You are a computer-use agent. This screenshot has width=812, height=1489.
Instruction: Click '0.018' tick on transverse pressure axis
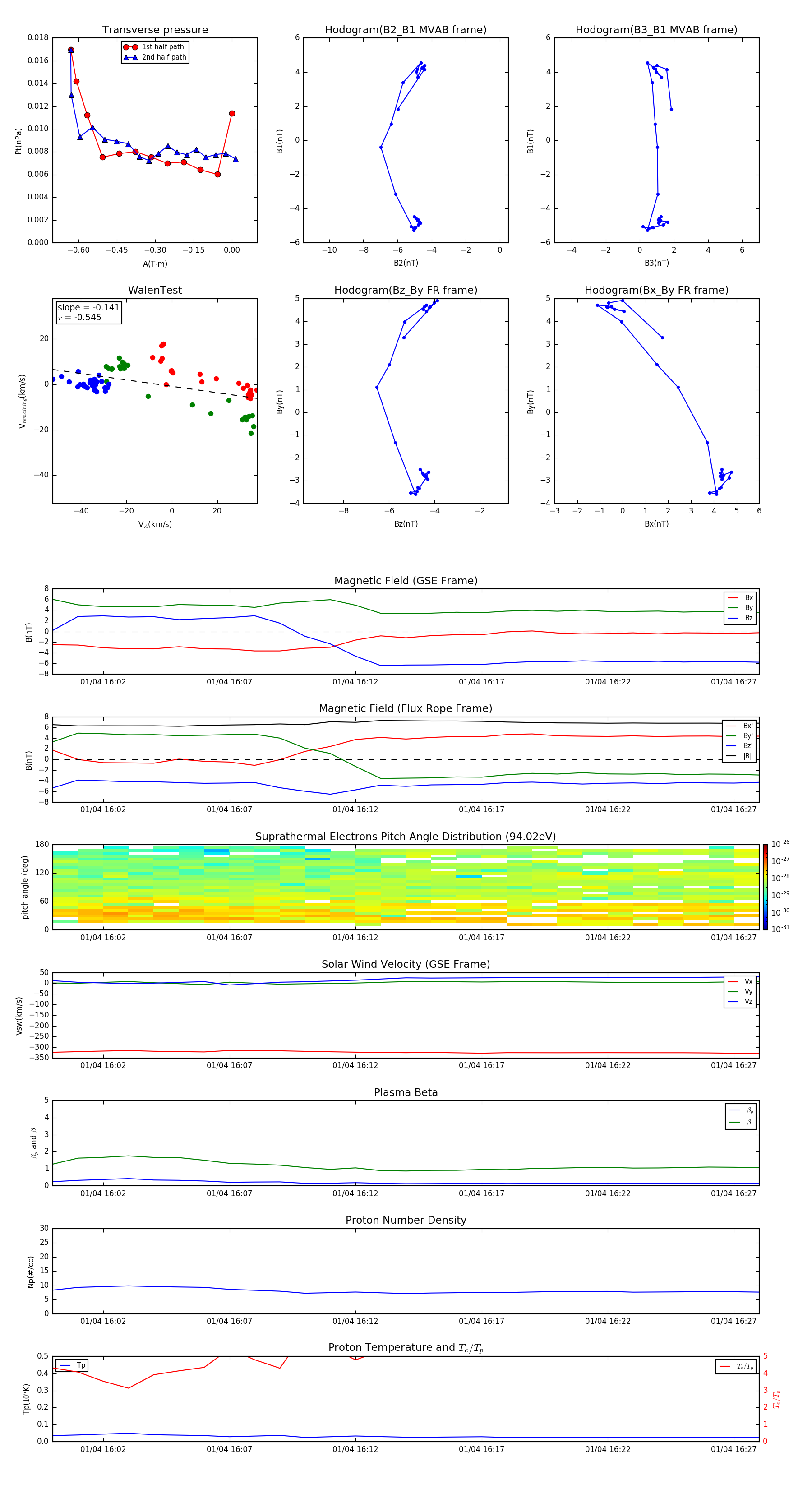pyautogui.click(x=38, y=37)
